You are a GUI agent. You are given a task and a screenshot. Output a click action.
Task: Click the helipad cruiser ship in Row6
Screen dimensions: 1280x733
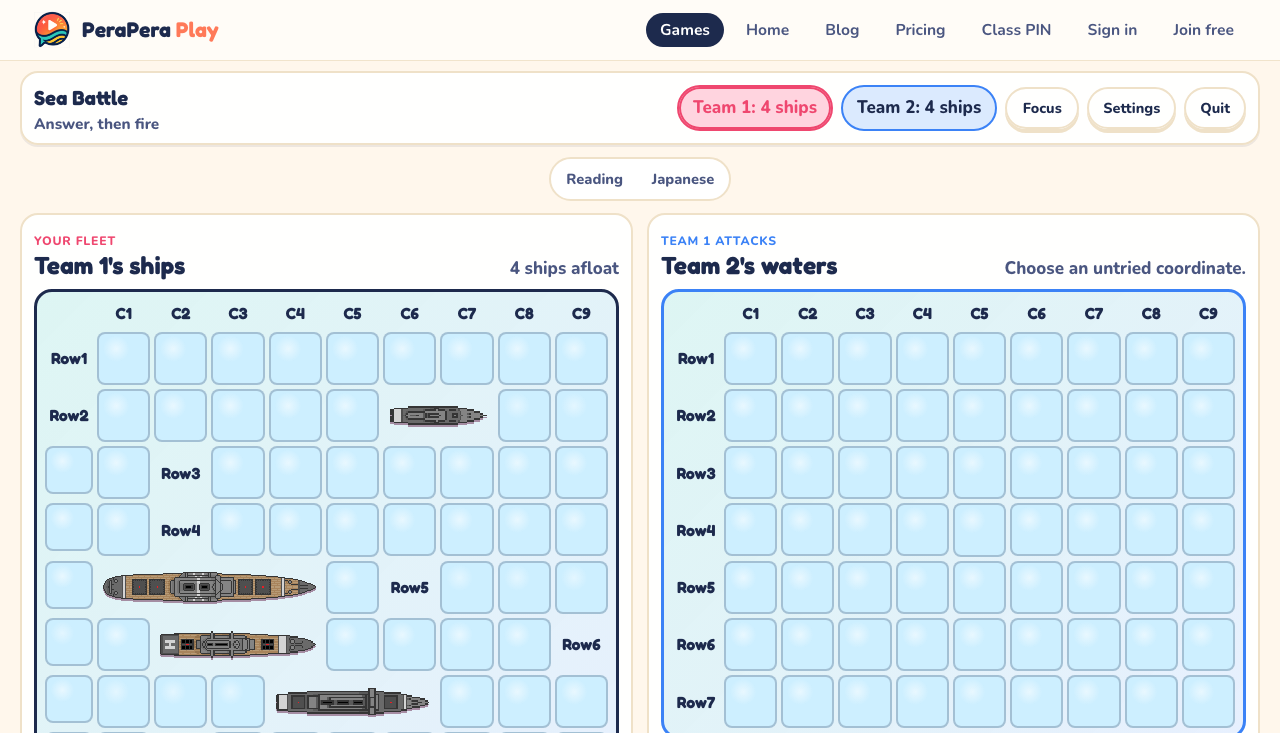pyautogui.click(x=238, y=645)
